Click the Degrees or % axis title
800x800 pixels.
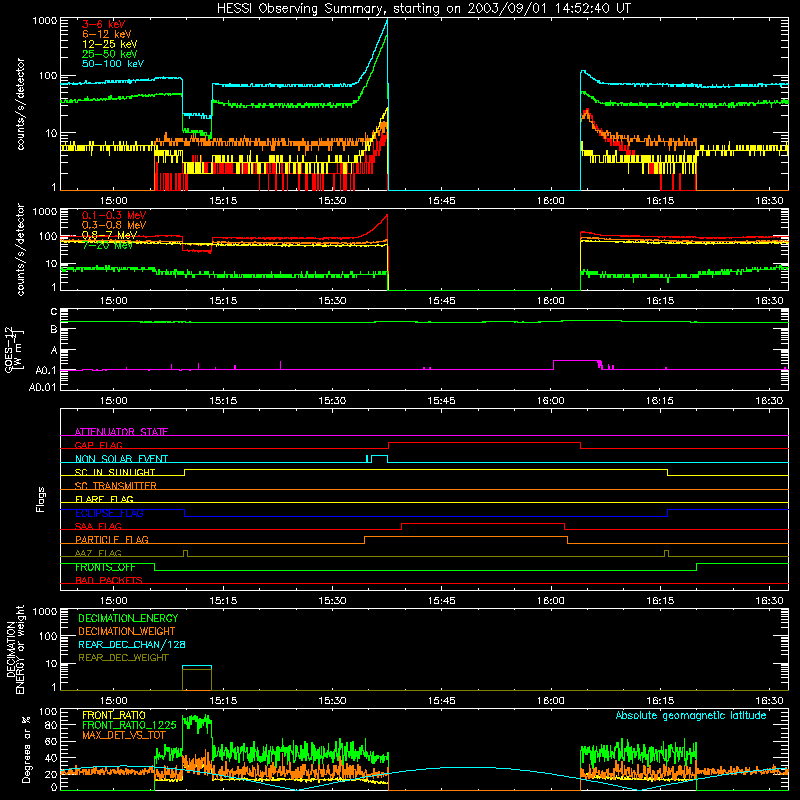(x=26, y=749)
